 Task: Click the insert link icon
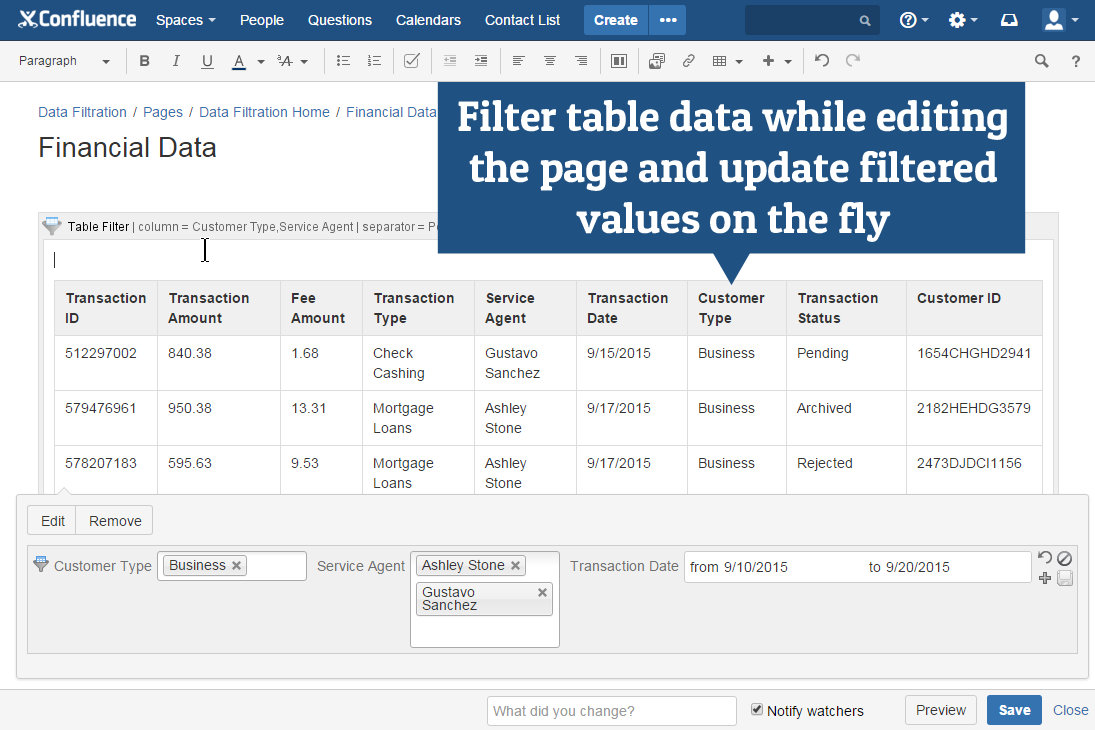688,61
